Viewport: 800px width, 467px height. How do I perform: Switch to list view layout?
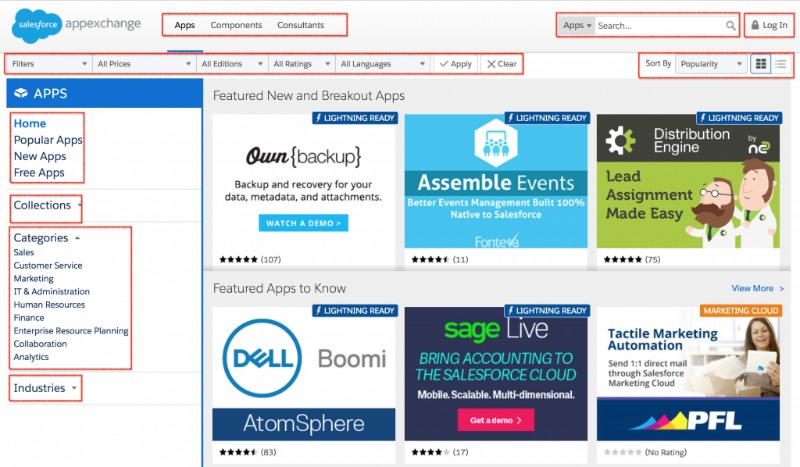(781, 64)
